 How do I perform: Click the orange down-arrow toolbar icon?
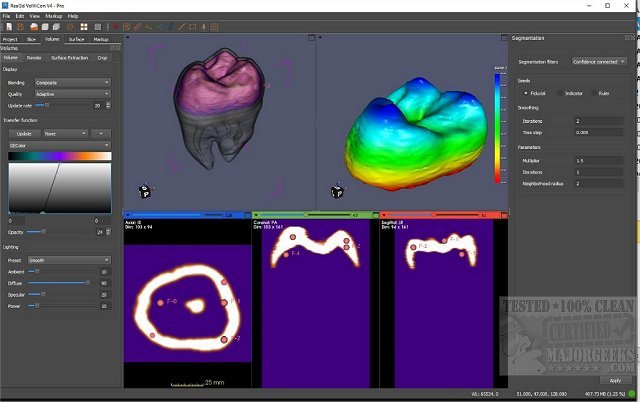point(204,27)
